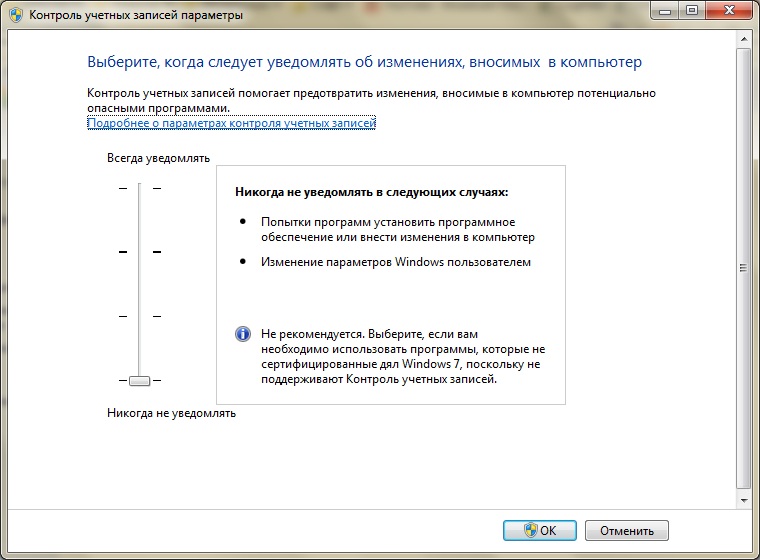This screenshot has width=760, height=560.
Task: Click the 'Никогда не уведомлять' label below the slider
Action: point(172,413)
